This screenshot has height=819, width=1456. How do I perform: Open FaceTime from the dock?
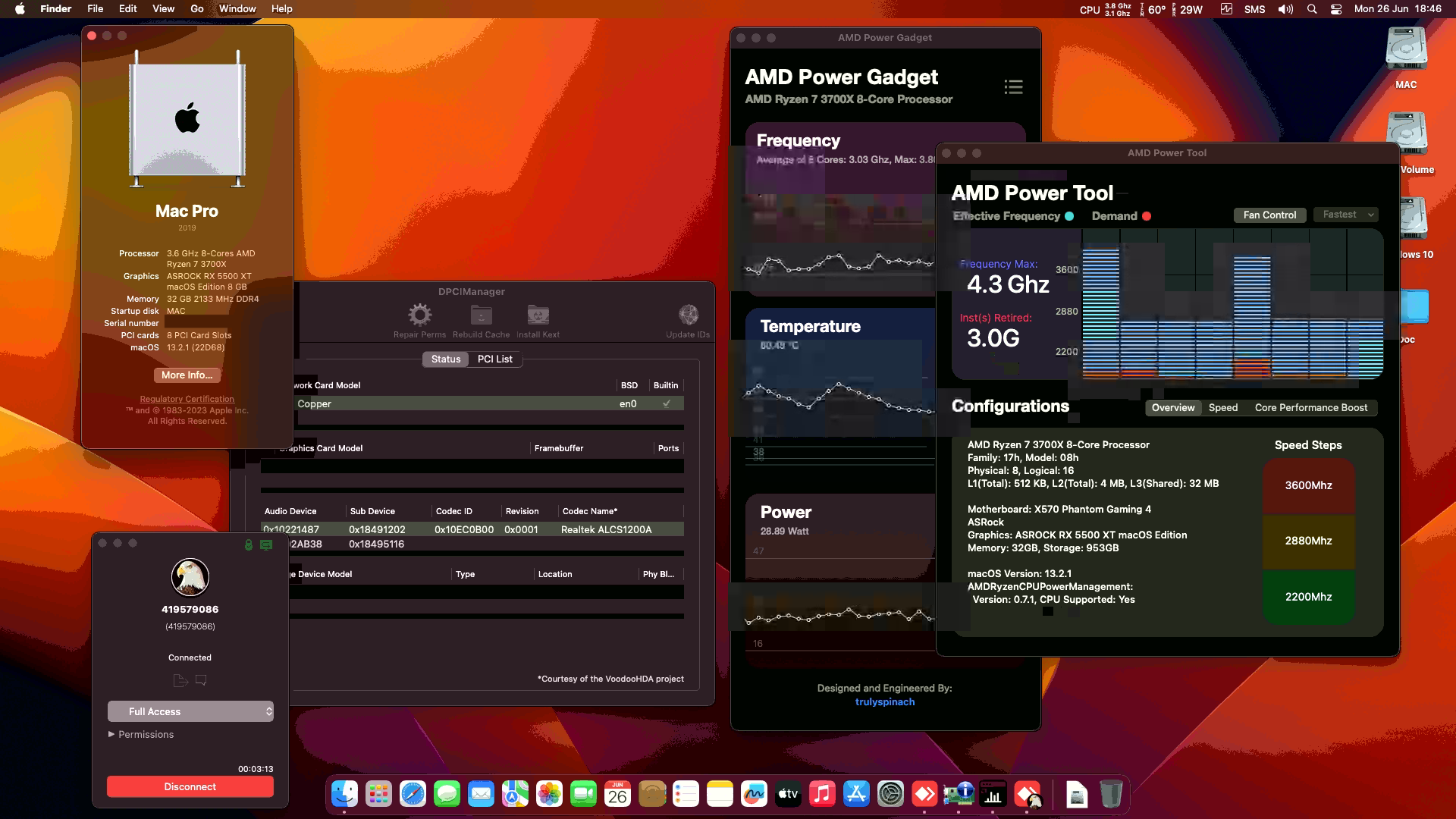583,794
